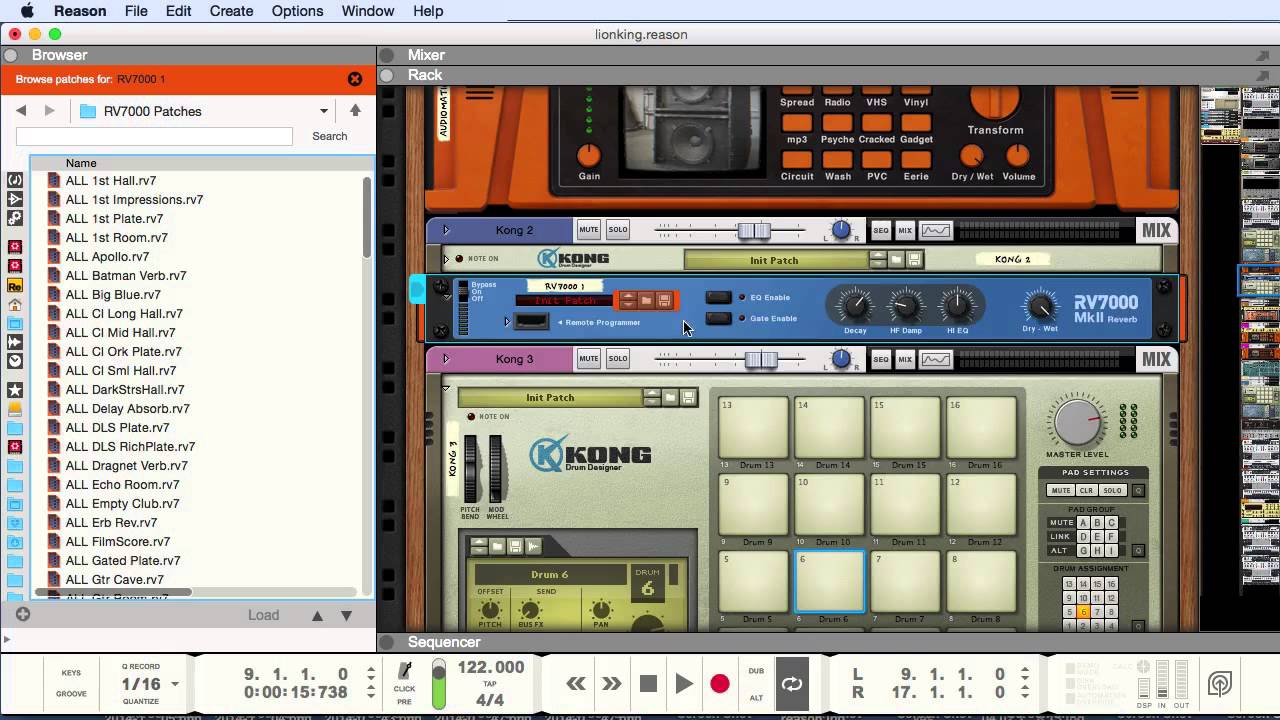Click the Load button in browser
This screenshot has height=720, width=1280.
[264, 615]
